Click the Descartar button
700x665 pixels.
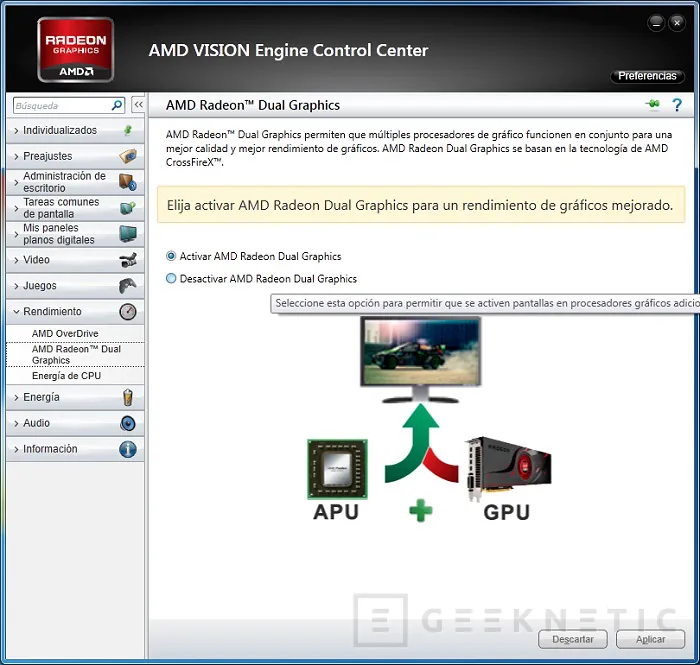click(x=573, y=639)
